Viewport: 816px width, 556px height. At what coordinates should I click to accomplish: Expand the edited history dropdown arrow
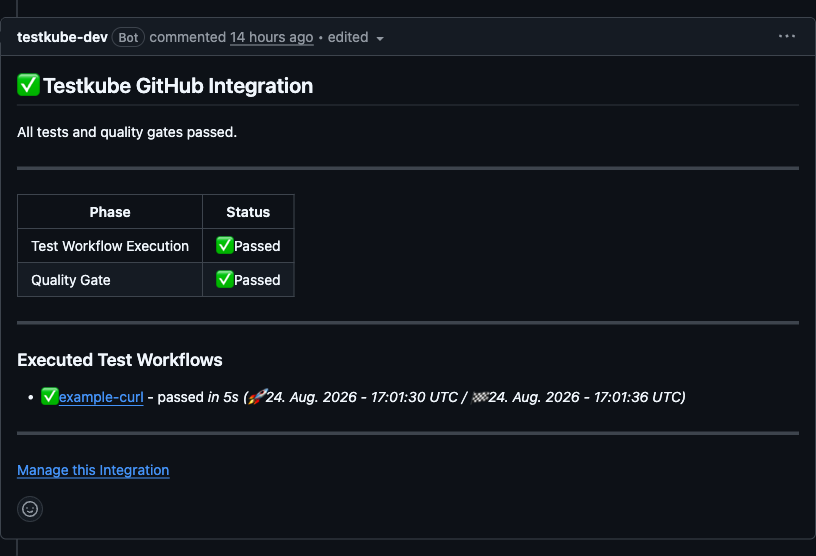(x=380, y=39)
